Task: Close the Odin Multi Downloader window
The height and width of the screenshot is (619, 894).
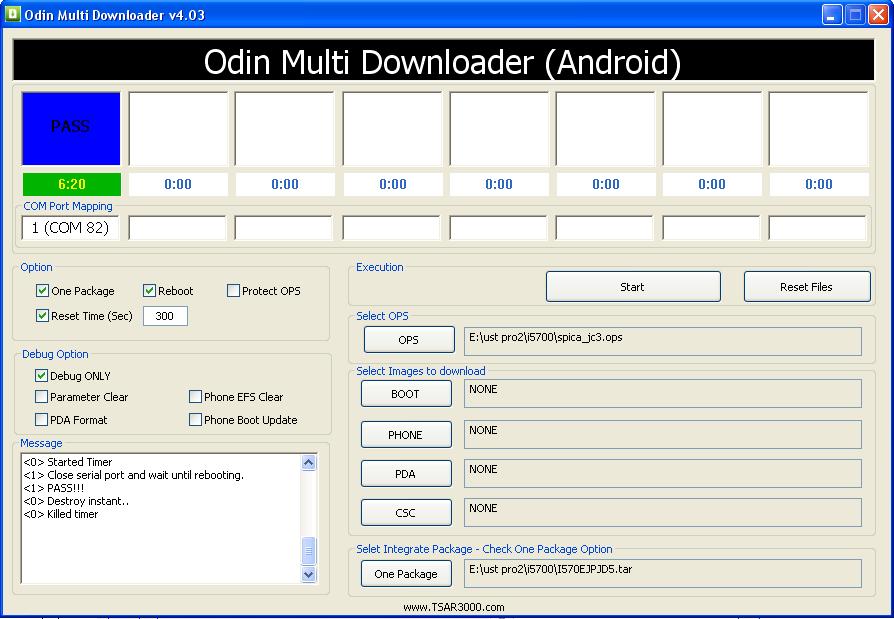Action: [878, 15]
